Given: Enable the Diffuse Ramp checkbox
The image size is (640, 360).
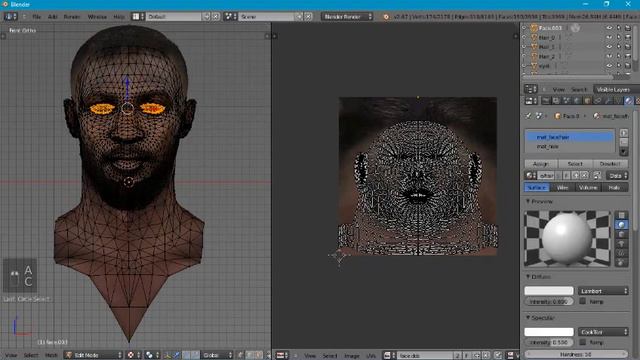Looking at the screenshot, I should 582,301.
